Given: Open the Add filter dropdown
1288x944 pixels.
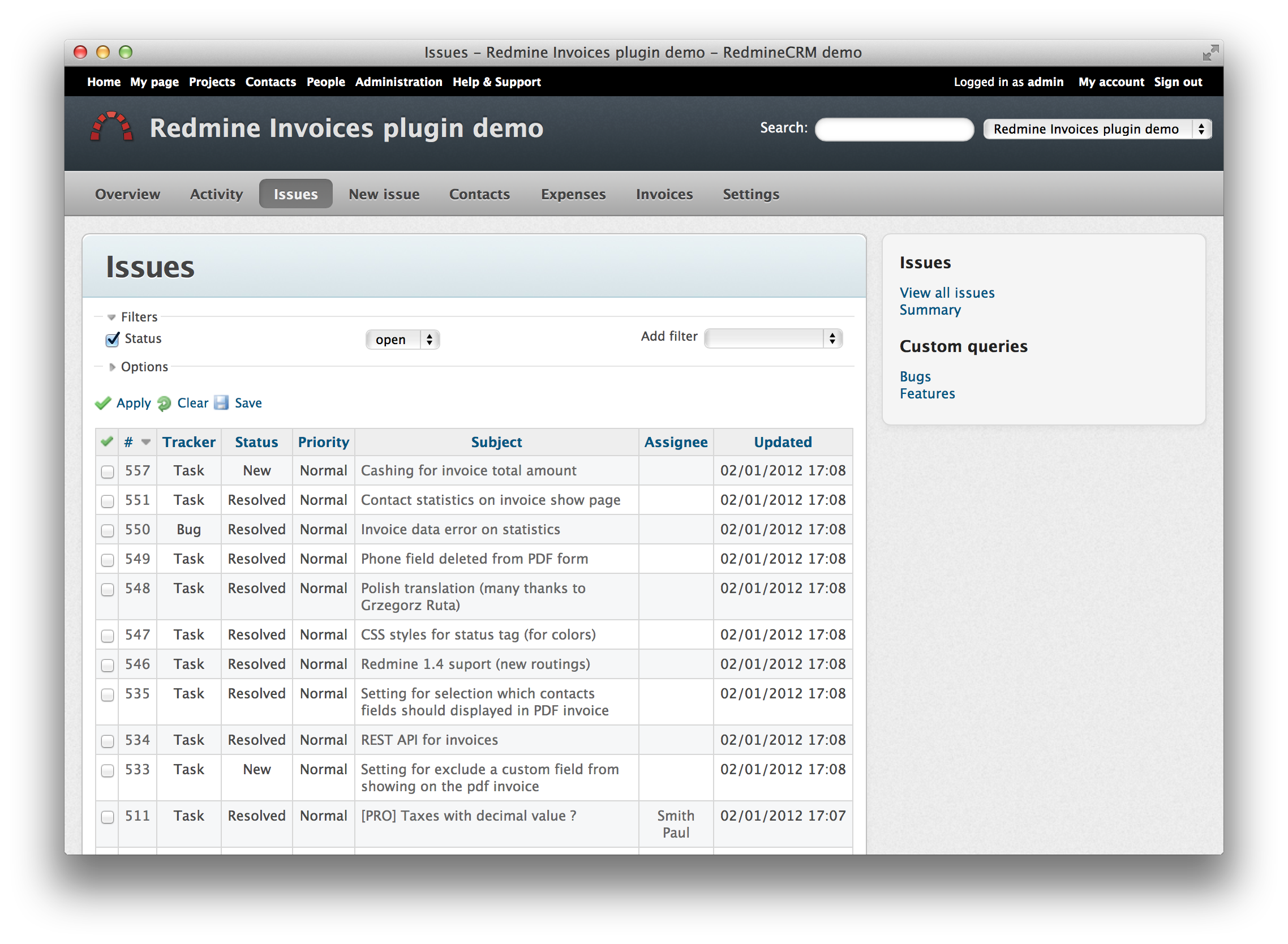Looking at the screenshot, I should click(x=772, y=338).
